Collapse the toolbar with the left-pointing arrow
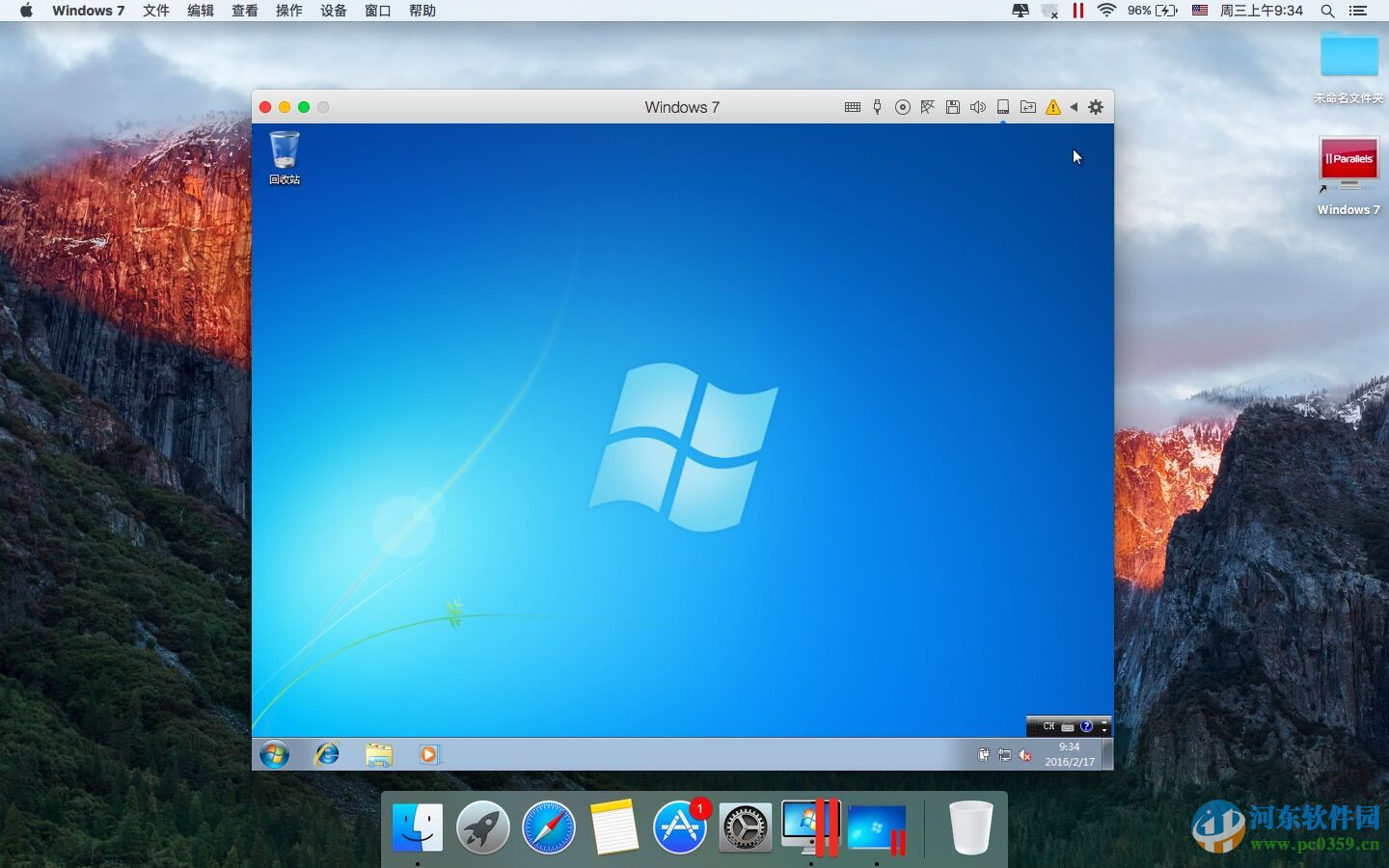The image size is (1389, 868). tap(1074, 107)
